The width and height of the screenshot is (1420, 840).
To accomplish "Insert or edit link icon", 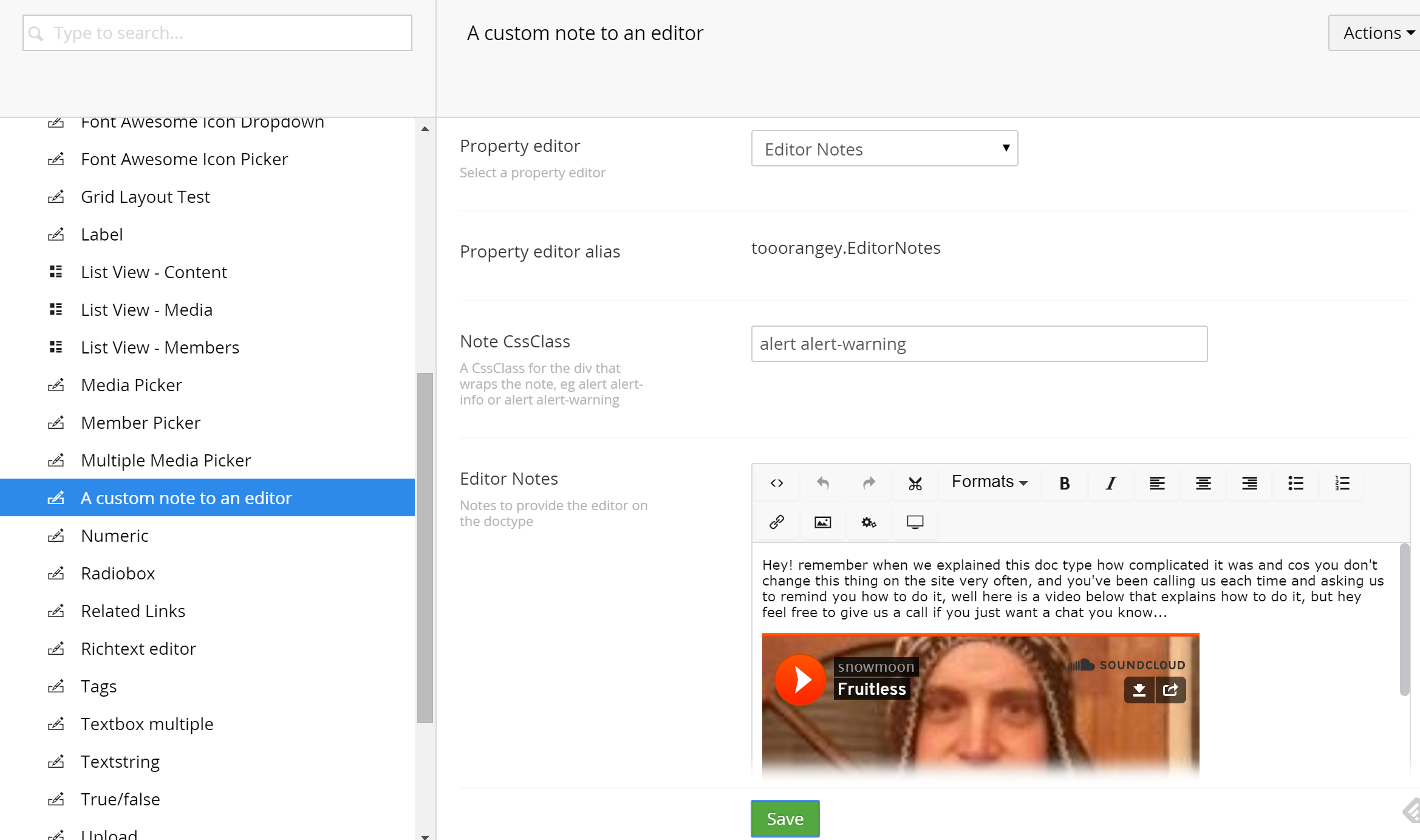I will [x=777, y=522].
